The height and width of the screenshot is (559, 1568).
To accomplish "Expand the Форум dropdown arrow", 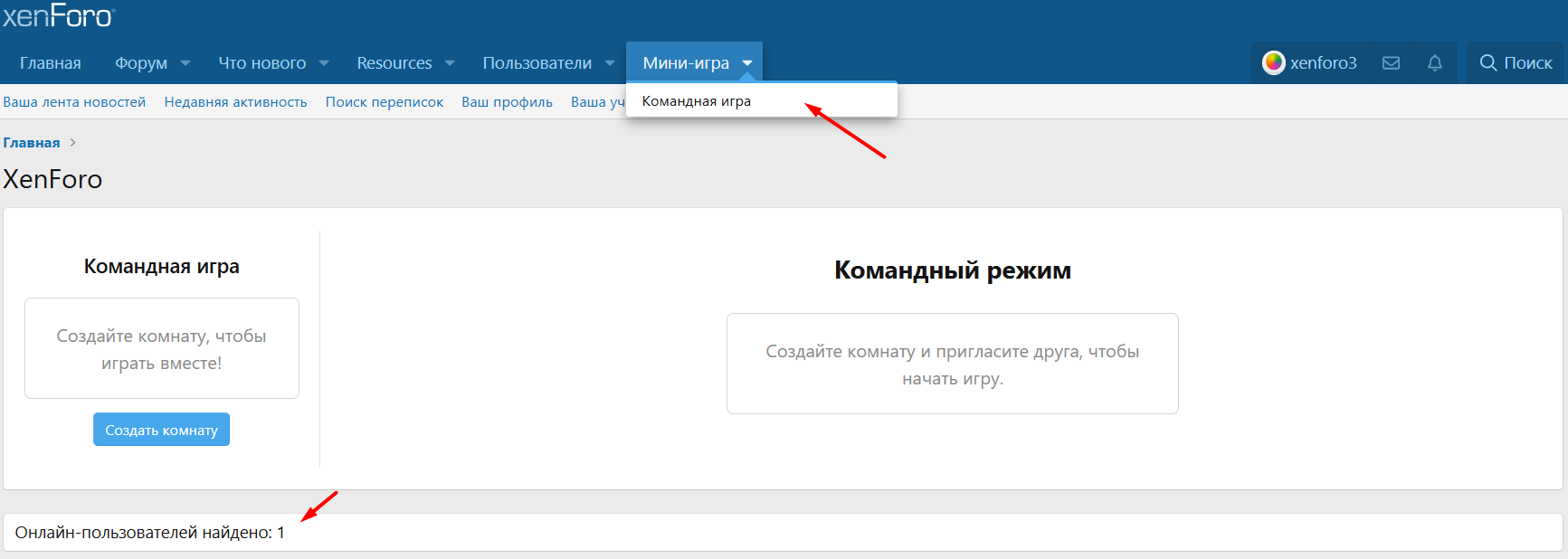I will (185, 63).
